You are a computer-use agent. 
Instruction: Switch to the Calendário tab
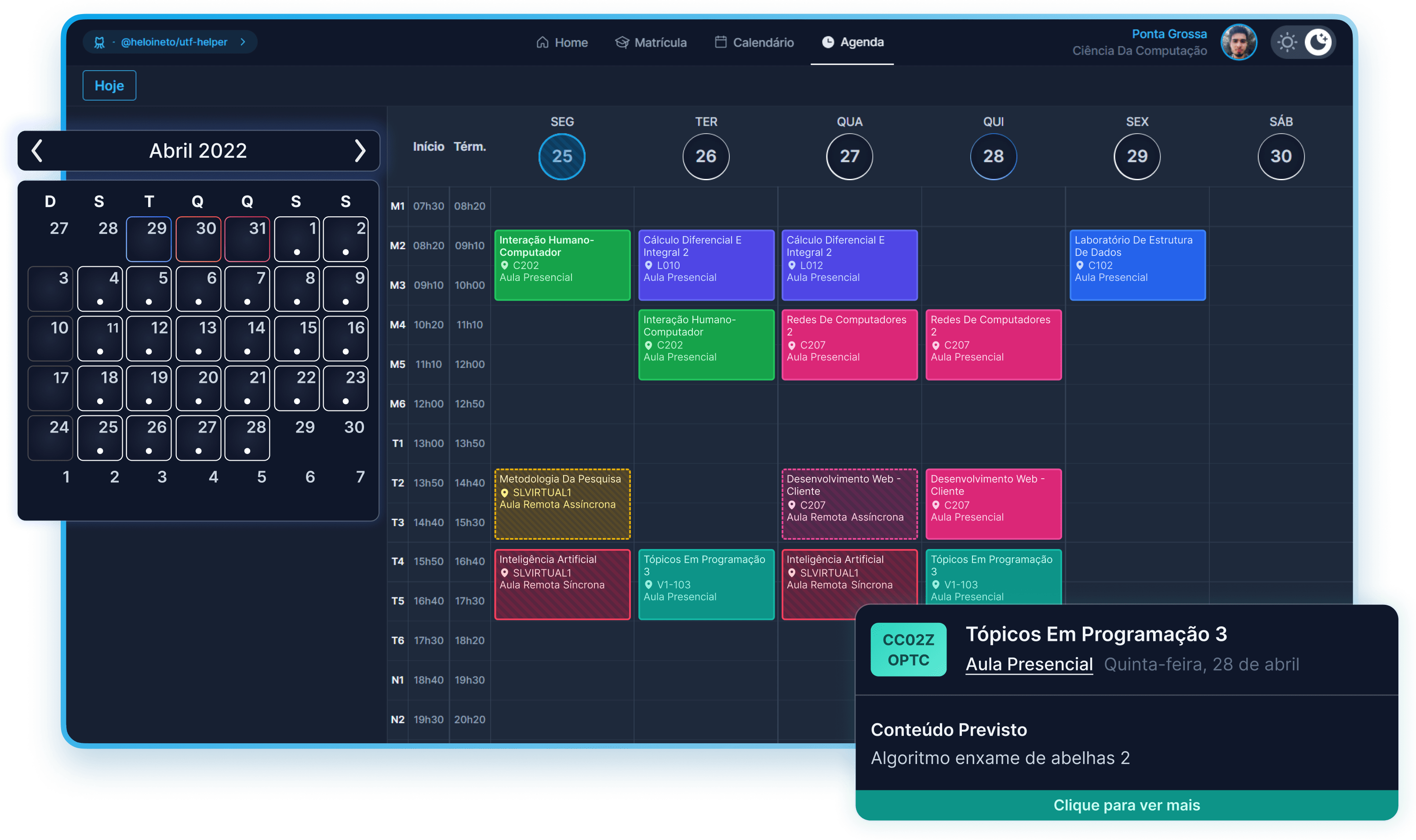click(754, 43)
